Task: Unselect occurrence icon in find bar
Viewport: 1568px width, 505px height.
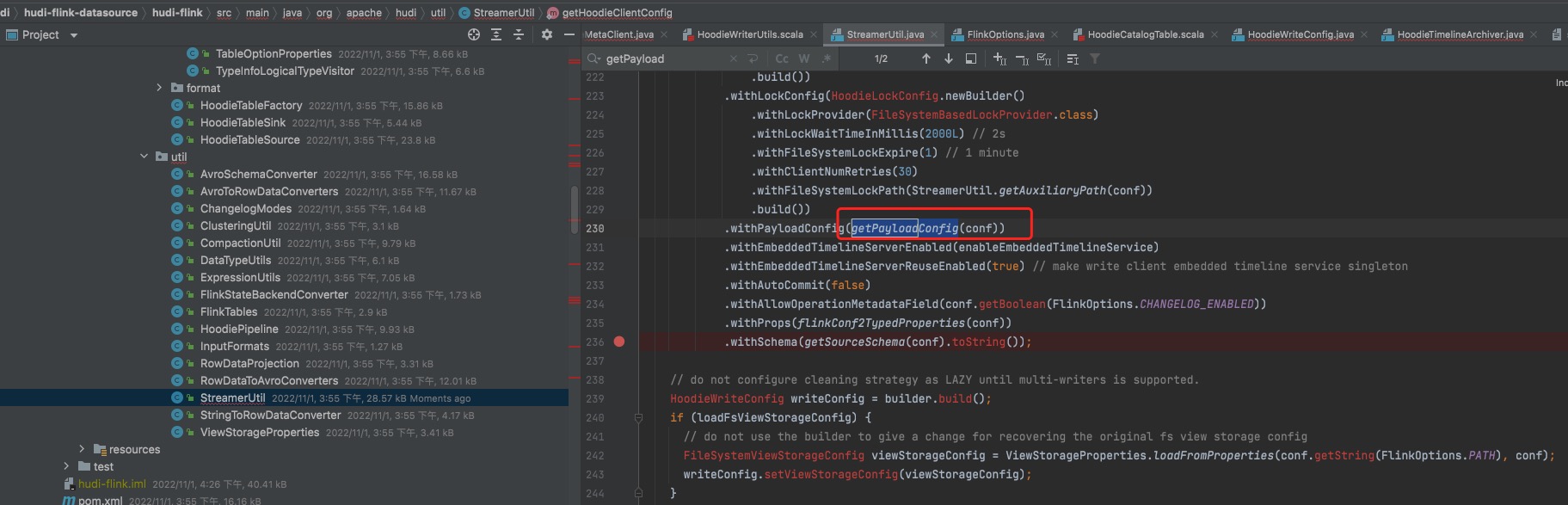Action: click(1022, 59)
